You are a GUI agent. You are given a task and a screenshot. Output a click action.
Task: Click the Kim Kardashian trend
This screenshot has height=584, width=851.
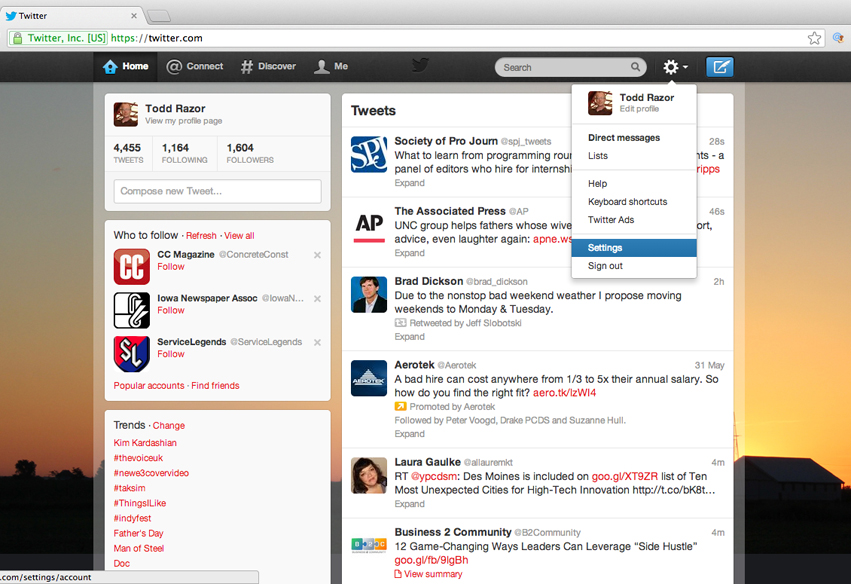point(145,443)
